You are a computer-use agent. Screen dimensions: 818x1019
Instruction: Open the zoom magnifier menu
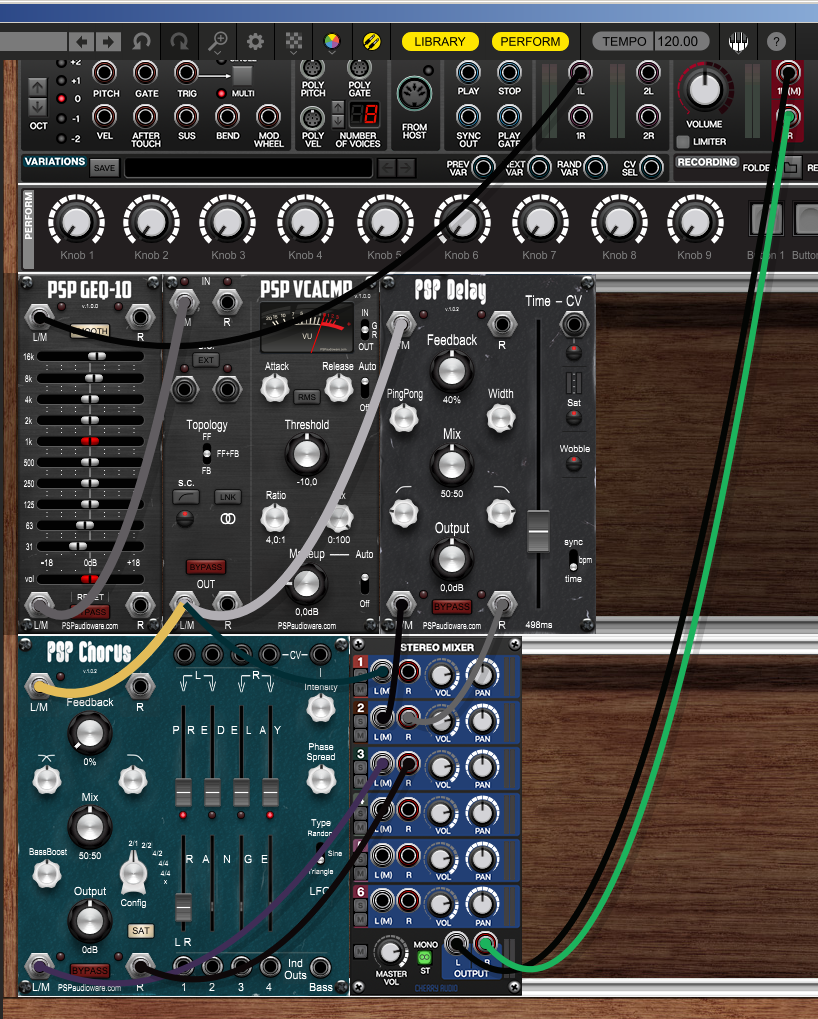click(217, 42)
